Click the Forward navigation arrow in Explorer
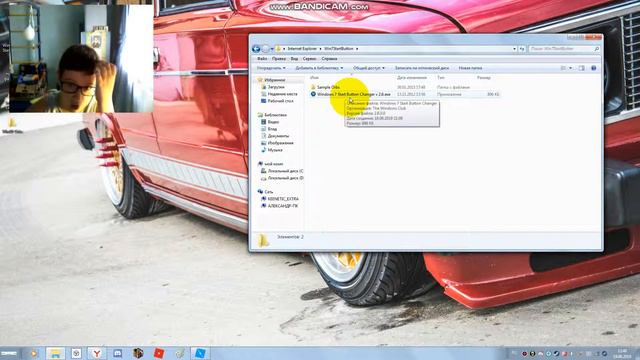Viewport: 640px width, 360px height. click(265, 49)
